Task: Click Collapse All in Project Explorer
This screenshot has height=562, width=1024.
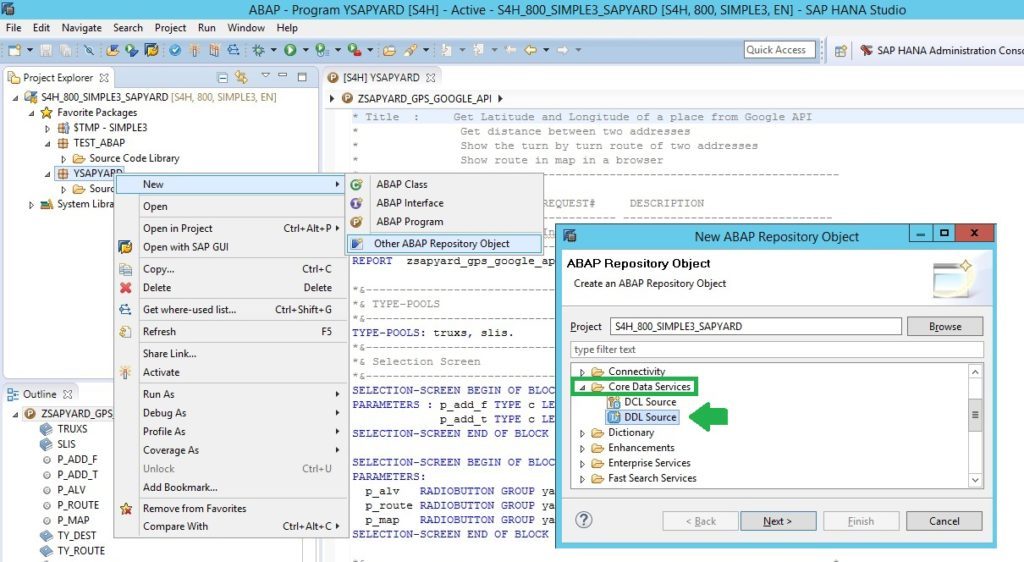Action: pyautogui.click(x=222, y=78)
